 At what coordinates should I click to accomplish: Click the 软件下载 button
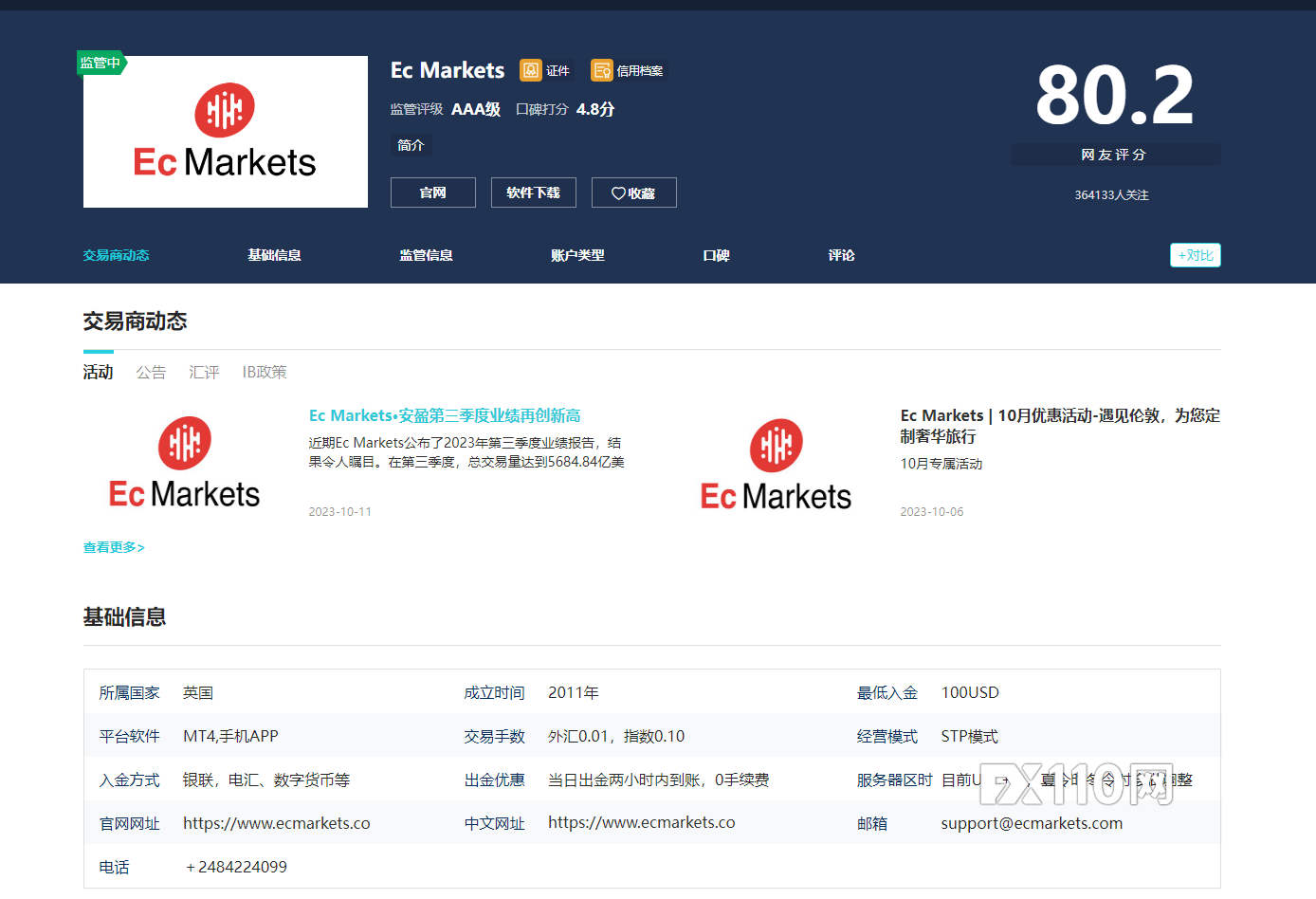click(534, 193)
